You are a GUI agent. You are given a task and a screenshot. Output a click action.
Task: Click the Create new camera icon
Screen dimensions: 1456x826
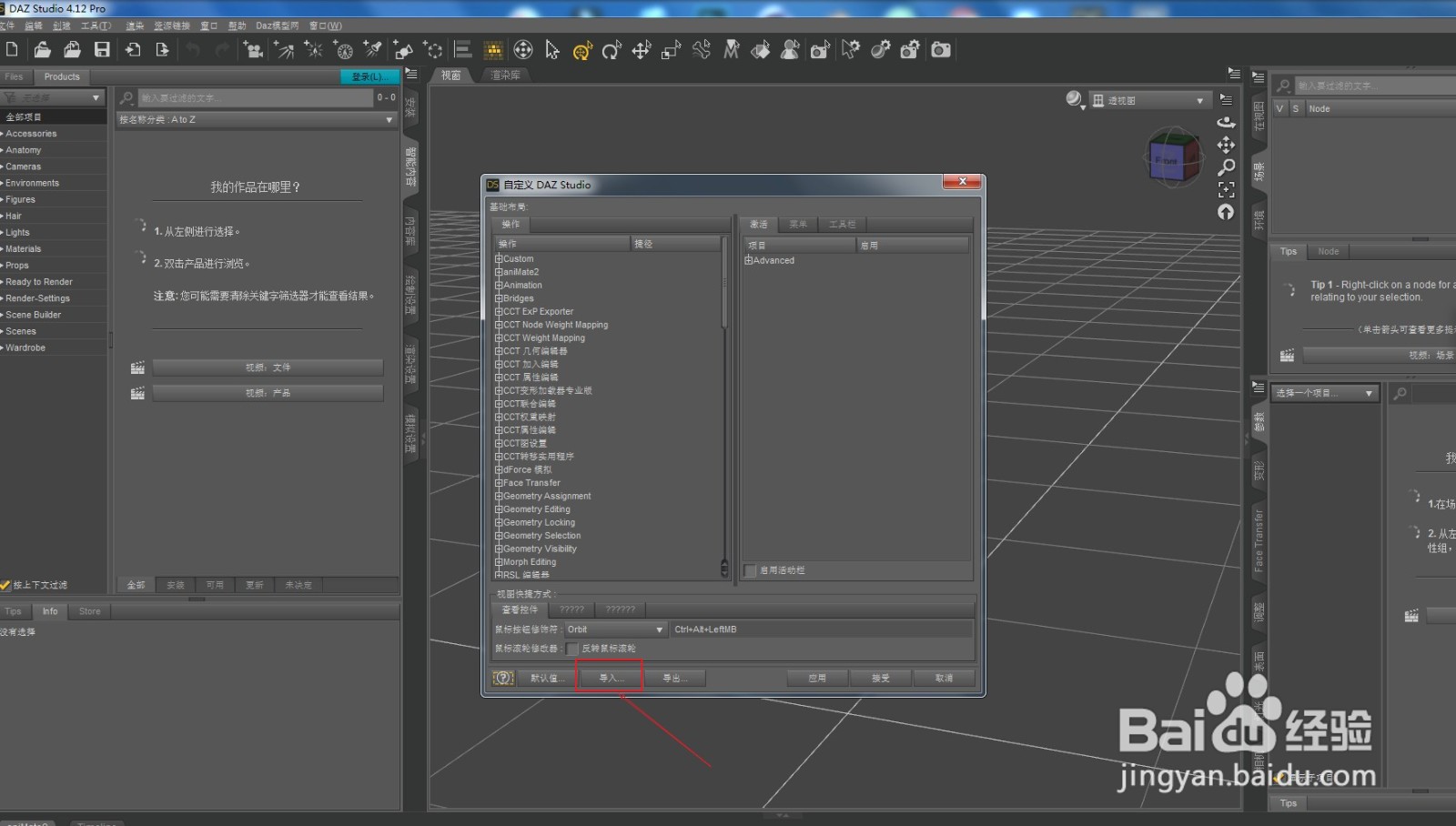[254, 49]
